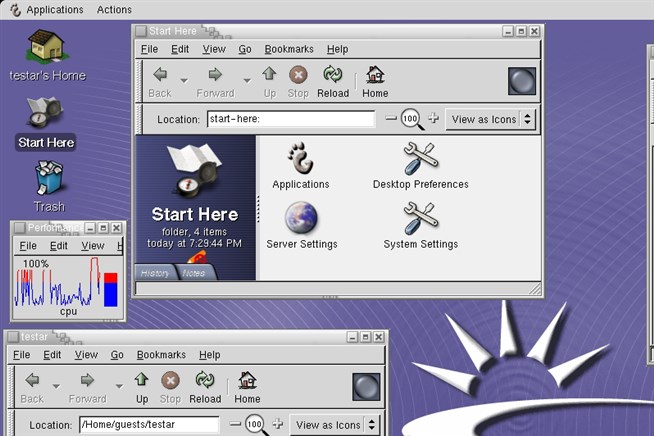Screen dimensions: 654x436
Task: Zoom out with minus icon in Start Here
Action: coord(390,119)
